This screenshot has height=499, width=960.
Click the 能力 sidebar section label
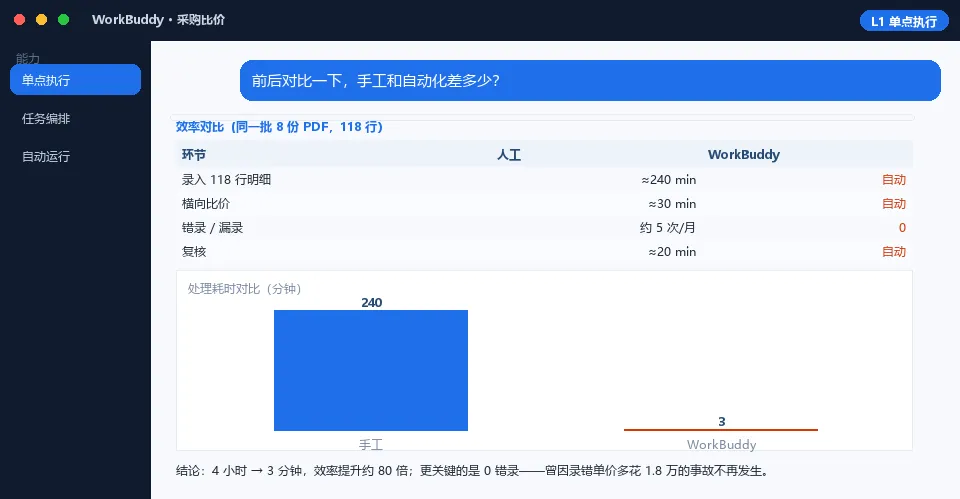tap(28, 59)
